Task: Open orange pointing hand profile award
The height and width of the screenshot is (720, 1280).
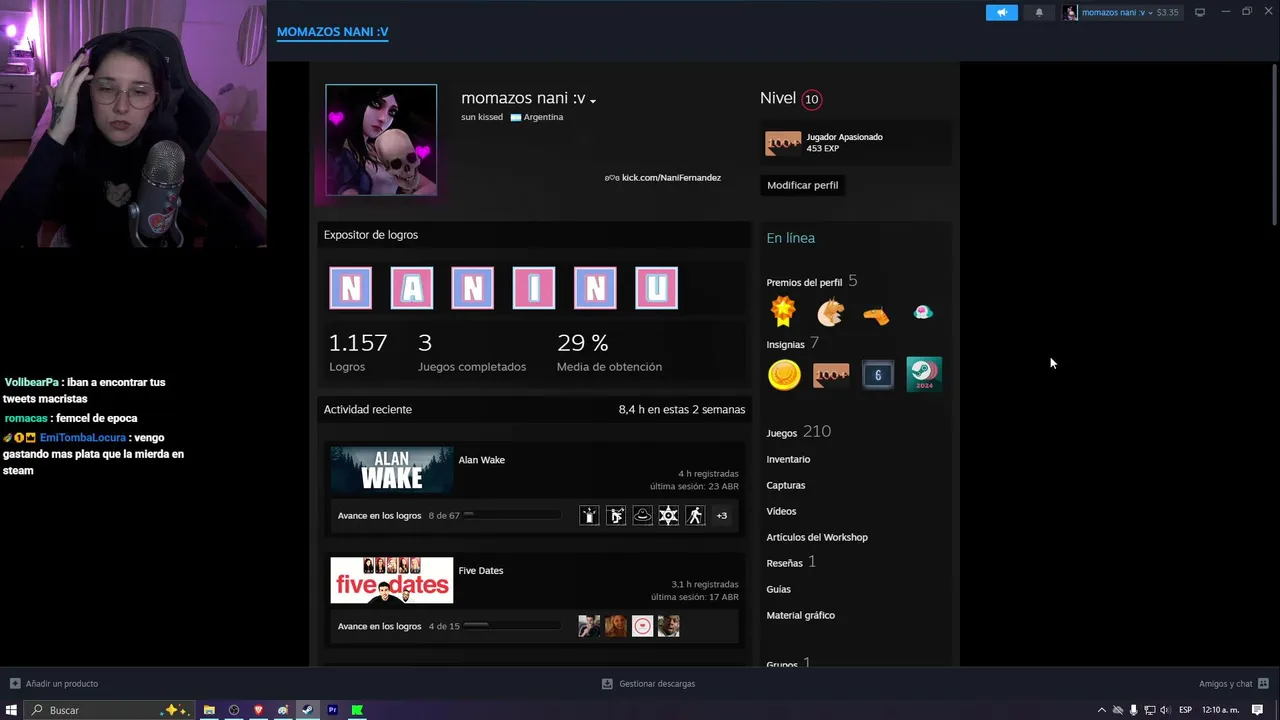Action: pyautogui.click(x=876, y=316)
